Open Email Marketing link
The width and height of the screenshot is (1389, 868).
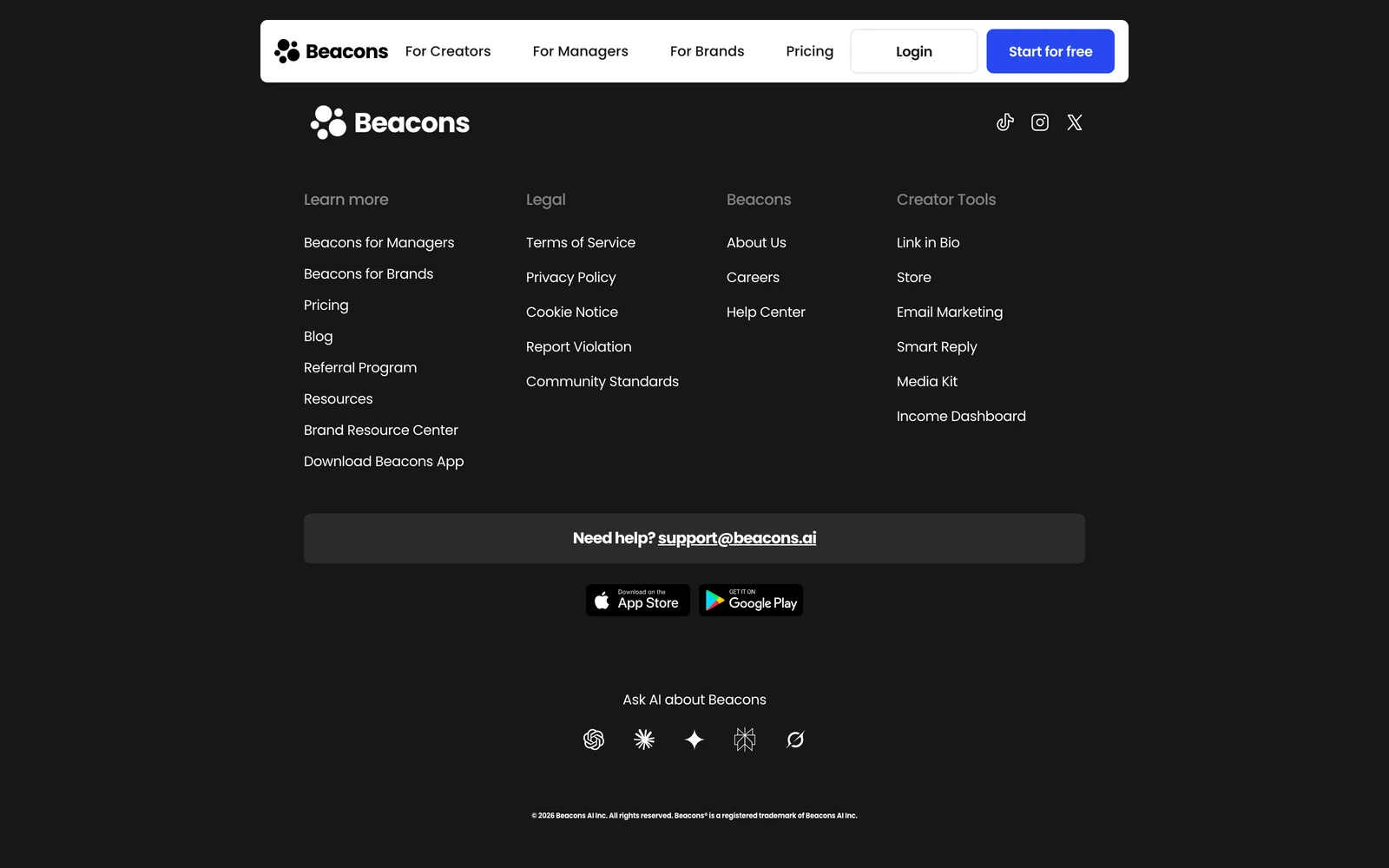pyautogui.click(x=950, y=312)
